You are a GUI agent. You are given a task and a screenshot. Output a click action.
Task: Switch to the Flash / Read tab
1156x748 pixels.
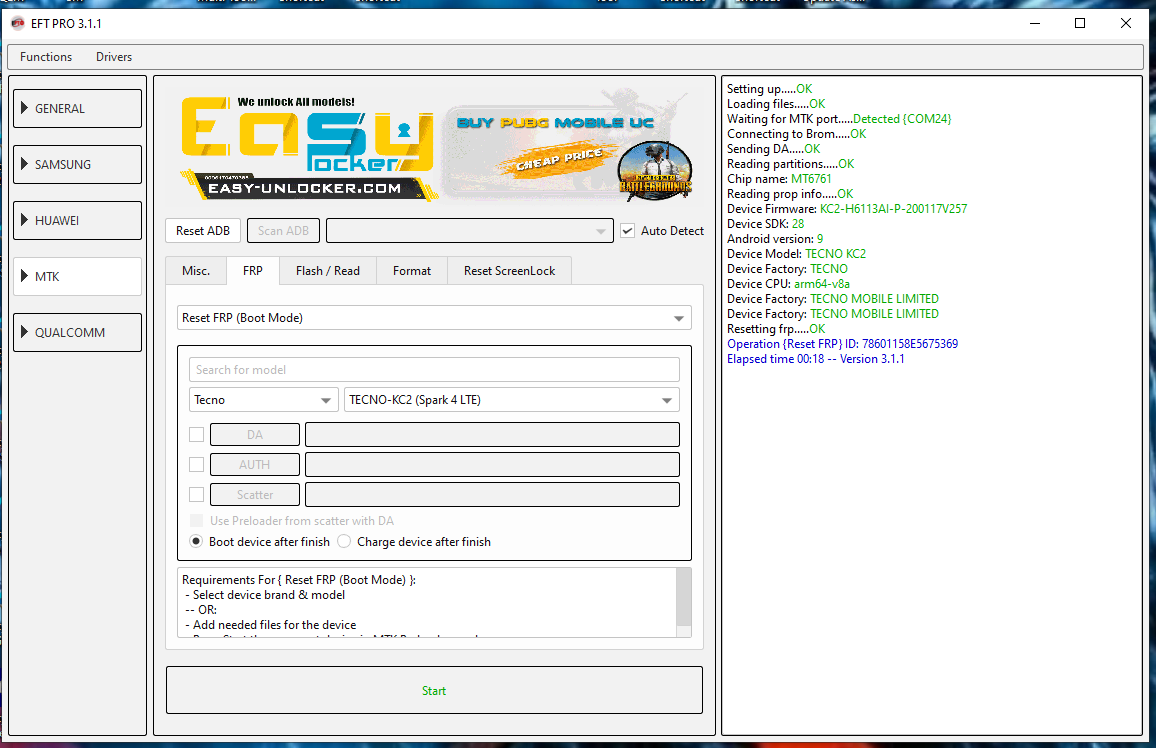tap(328, 270)
